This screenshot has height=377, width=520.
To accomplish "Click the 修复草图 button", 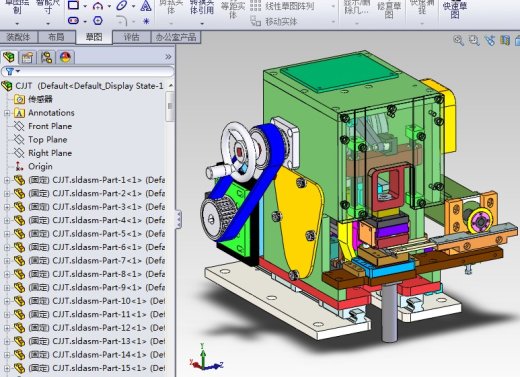I will tap(389, 9).
